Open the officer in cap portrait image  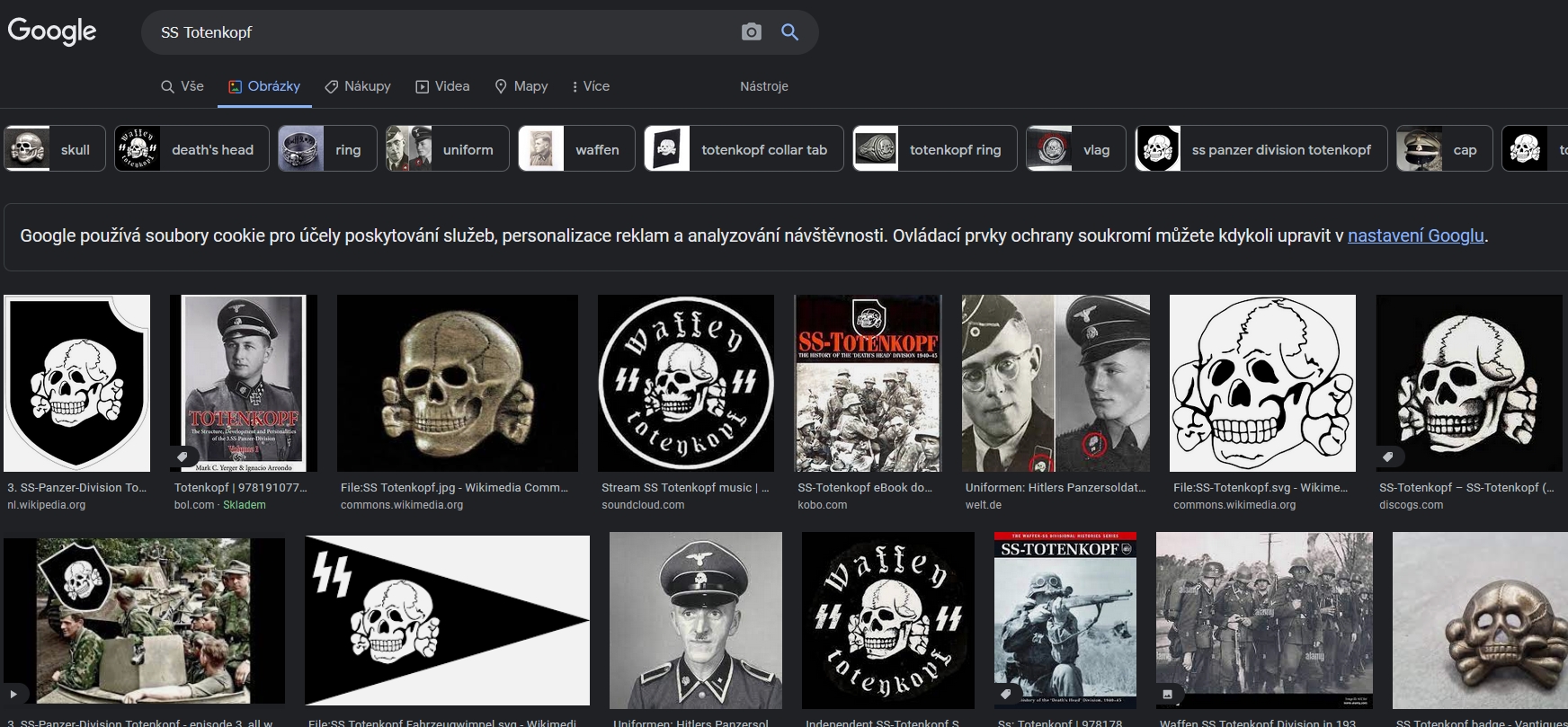click(x=696, y=620)
